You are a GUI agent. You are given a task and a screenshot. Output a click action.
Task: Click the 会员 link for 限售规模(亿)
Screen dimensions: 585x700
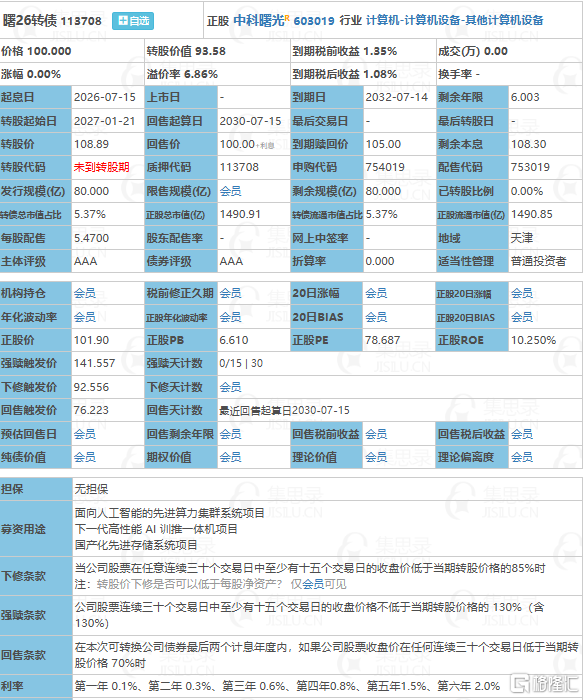[230, 192]
